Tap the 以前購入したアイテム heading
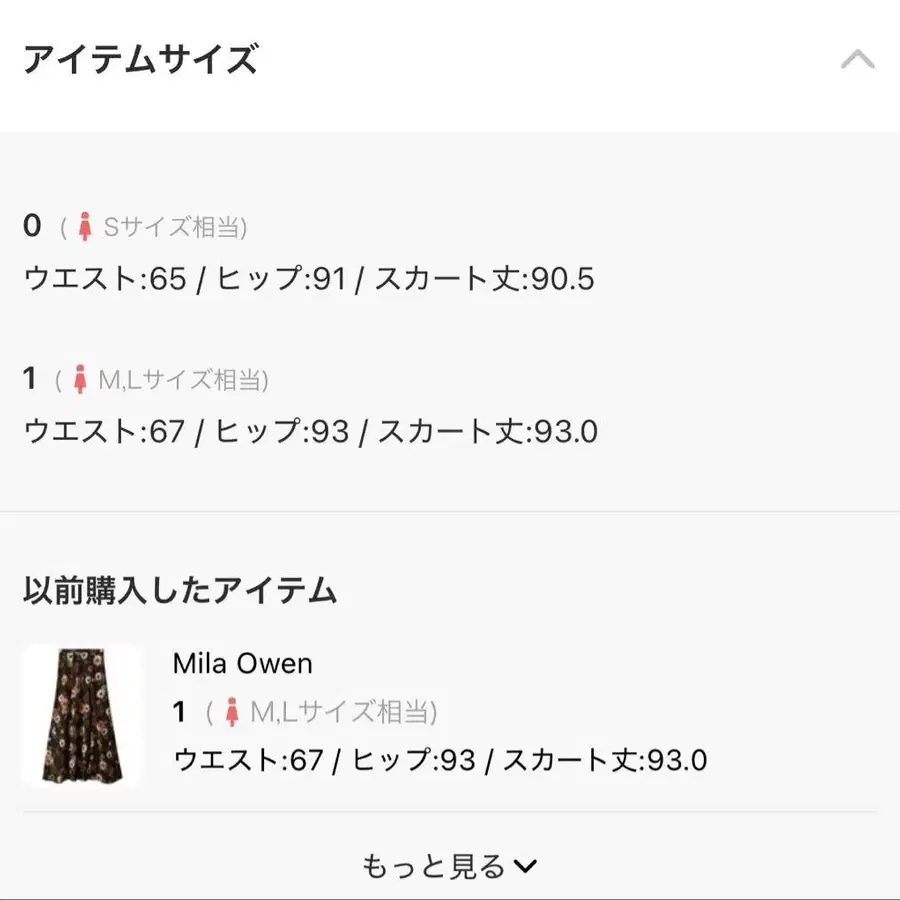Image resolution: width=900 pixels, height=900 pixels. coord(180,591)
